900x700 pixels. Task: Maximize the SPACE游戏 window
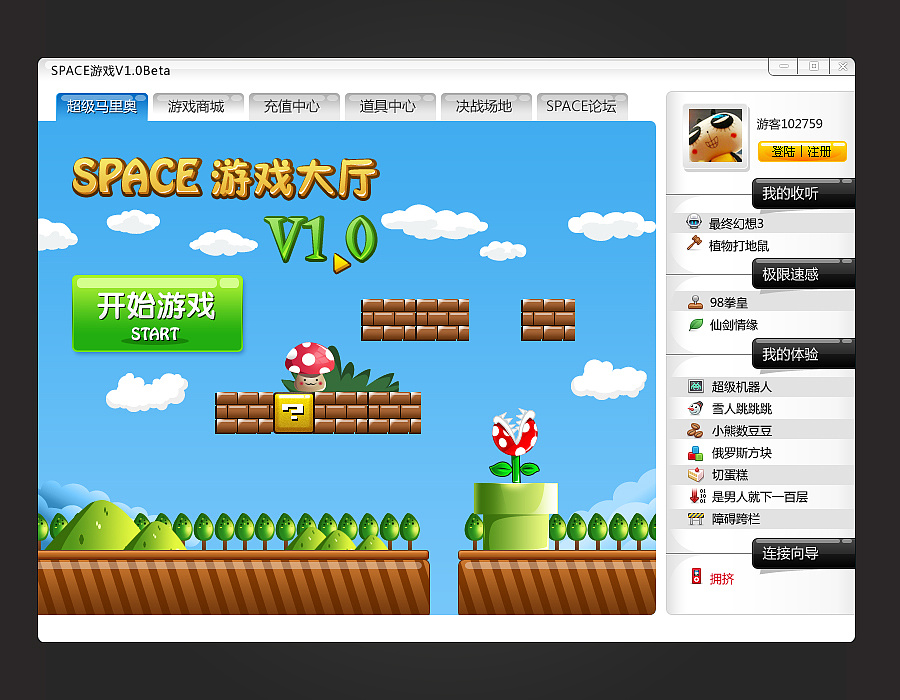point(814,66)
